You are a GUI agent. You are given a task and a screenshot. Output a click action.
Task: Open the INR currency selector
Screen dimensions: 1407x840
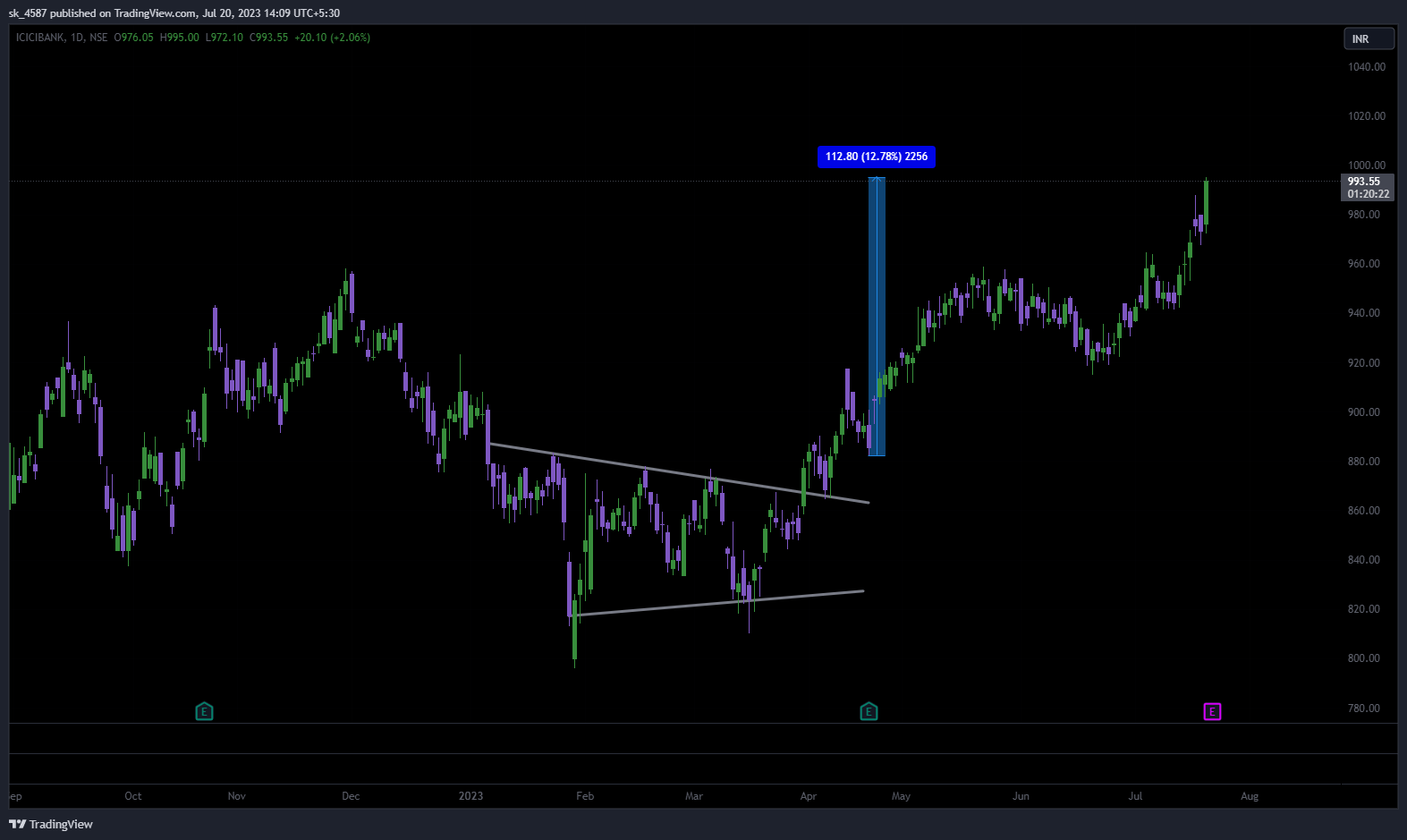(1369, 38)
